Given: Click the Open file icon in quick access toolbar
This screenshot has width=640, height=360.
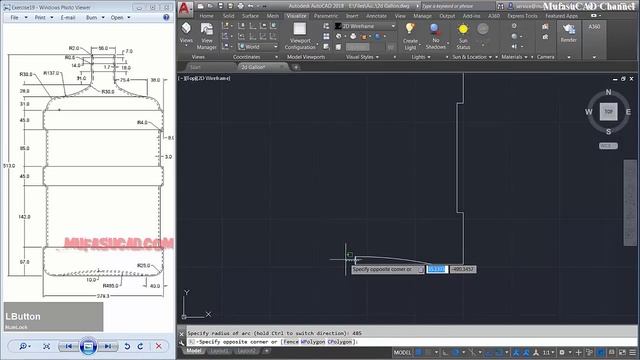Looking at the screenshot, I should [x=211, y=6].
